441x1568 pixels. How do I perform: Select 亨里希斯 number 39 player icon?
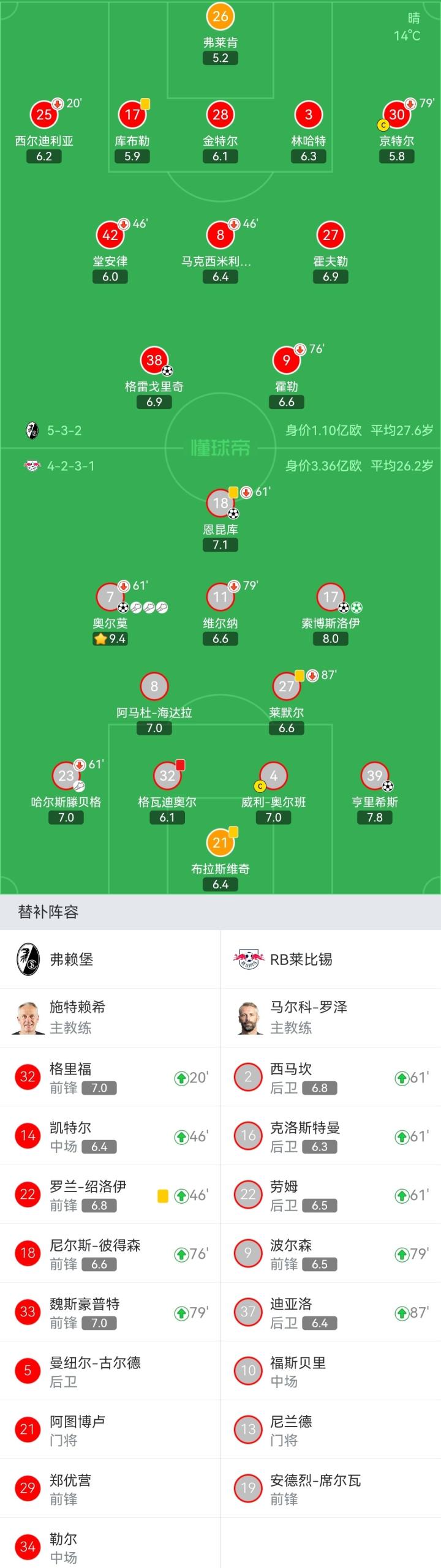coord(375,776)
